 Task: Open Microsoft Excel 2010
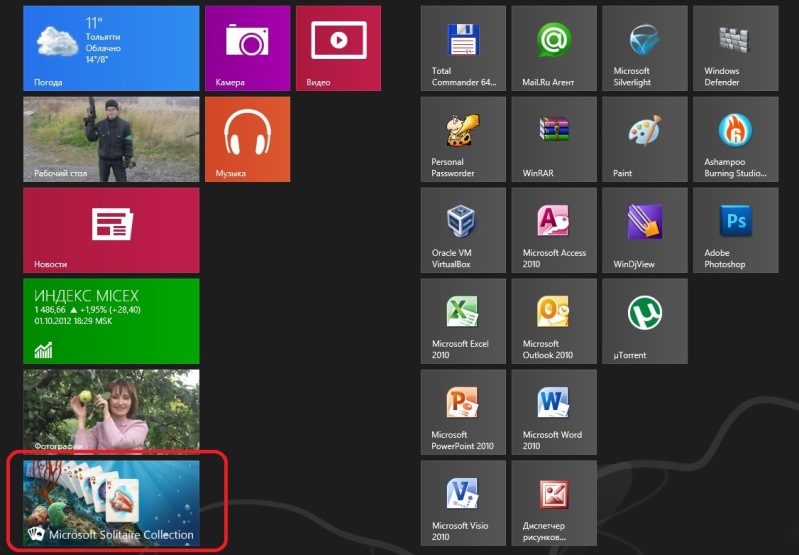(463, 321)
